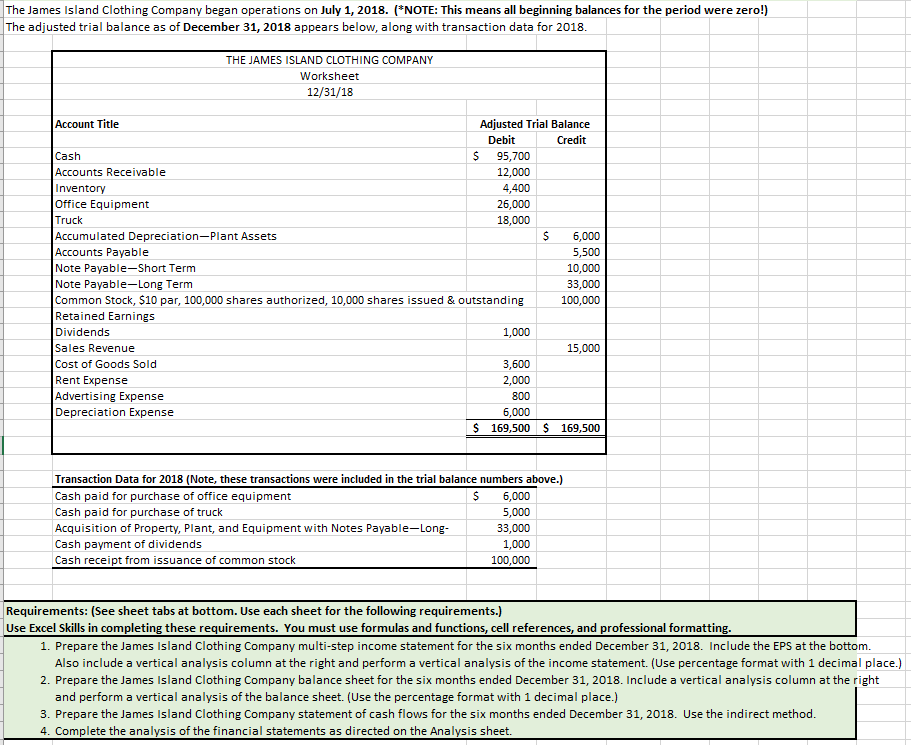This screenshot has height=745, width=911.
Task: Select the Depreciation Expense account label
Action: pos(114,412)
